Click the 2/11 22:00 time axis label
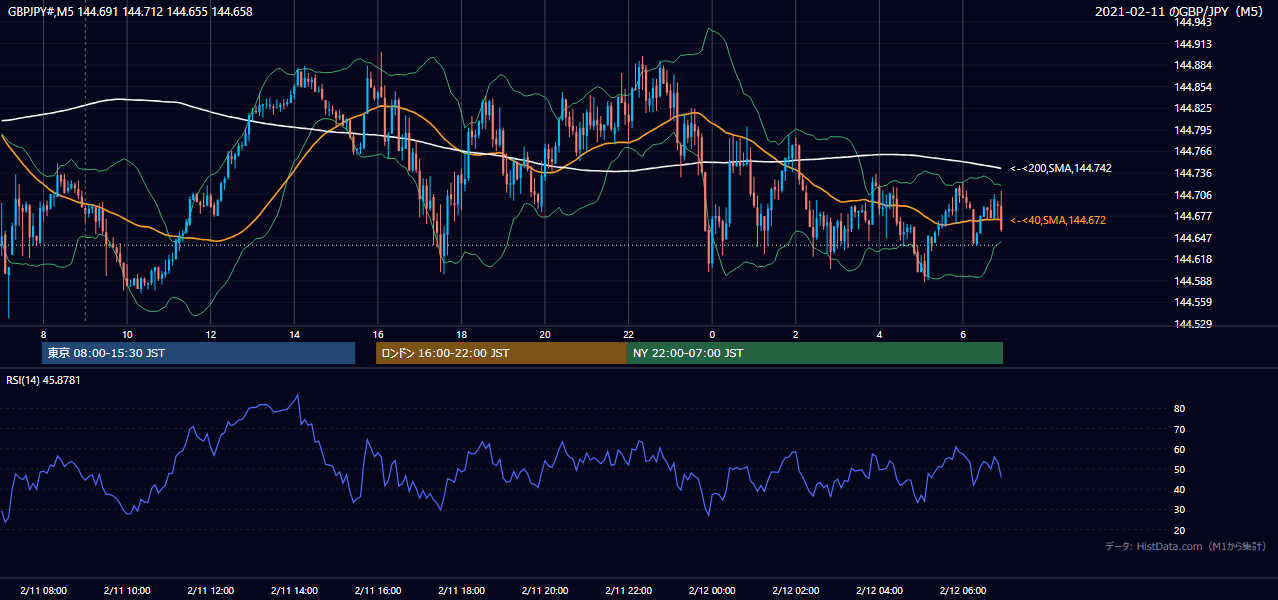 (628, 591)
